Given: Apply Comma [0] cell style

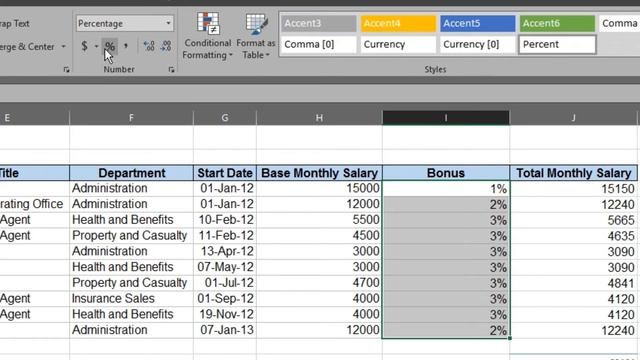Looking at the screenshot, I should (x=318, y=44).
